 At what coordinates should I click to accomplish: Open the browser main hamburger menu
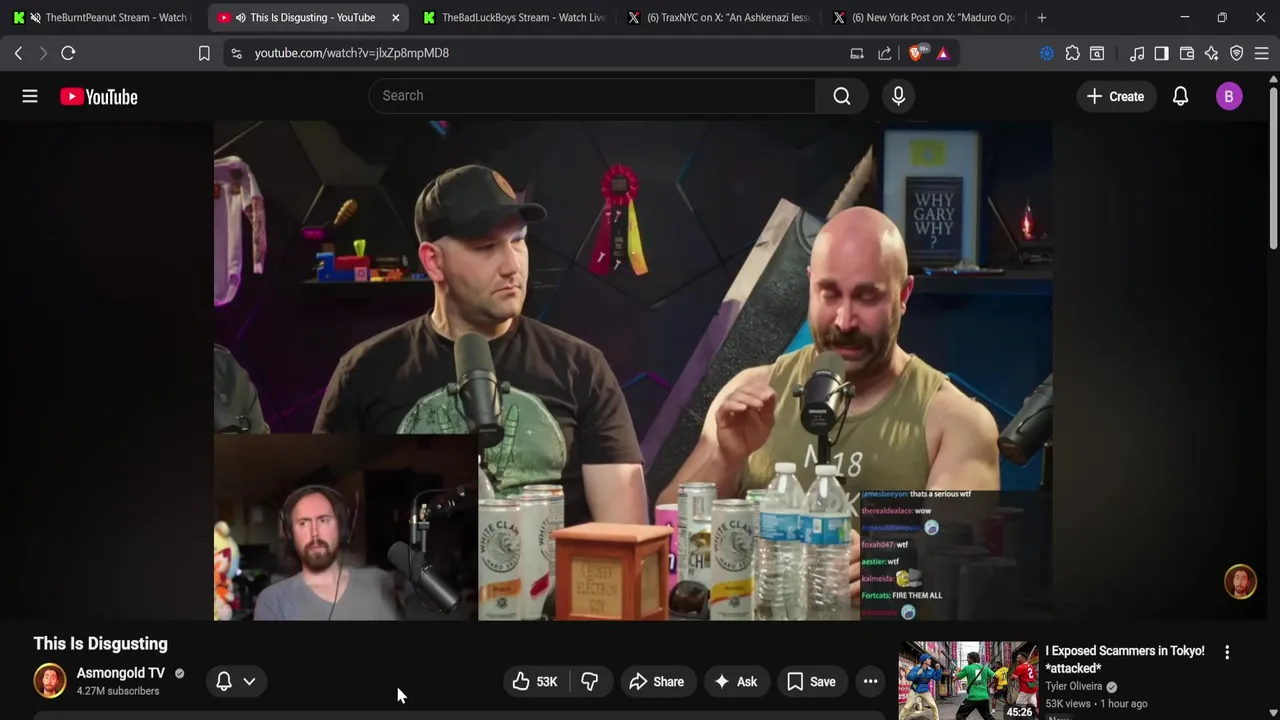click(1262, 53)
